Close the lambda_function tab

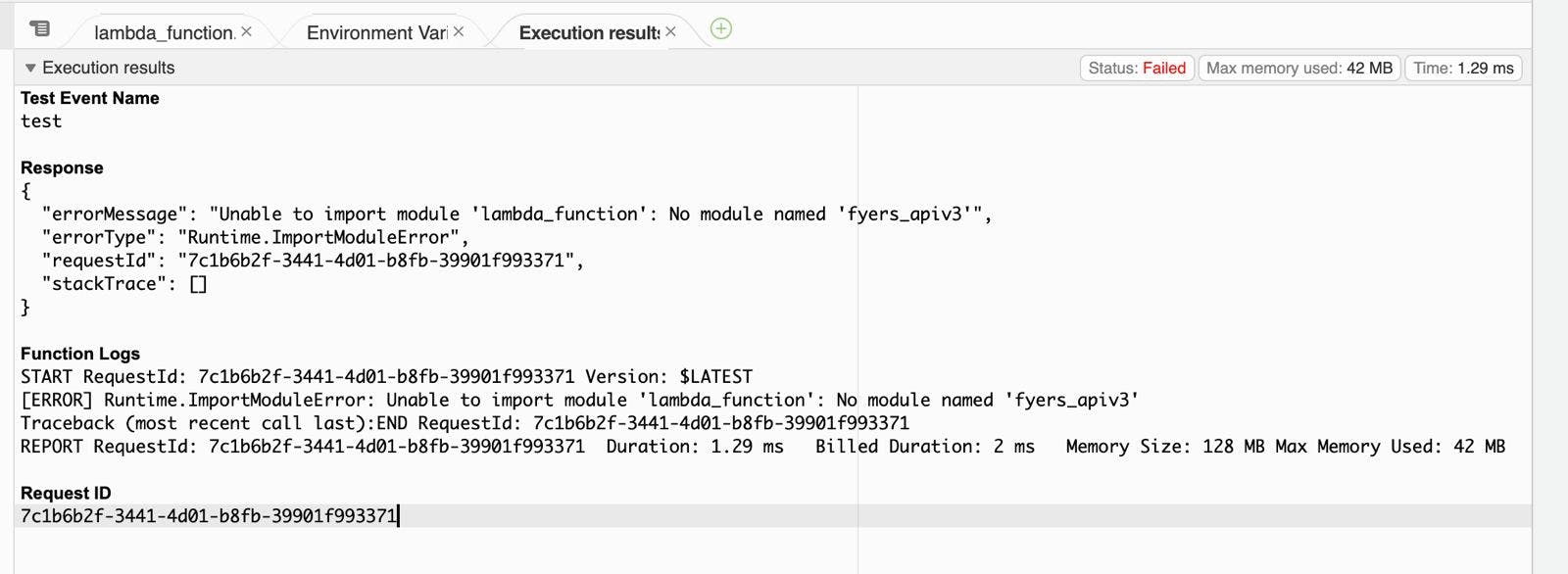pos(247,32)
